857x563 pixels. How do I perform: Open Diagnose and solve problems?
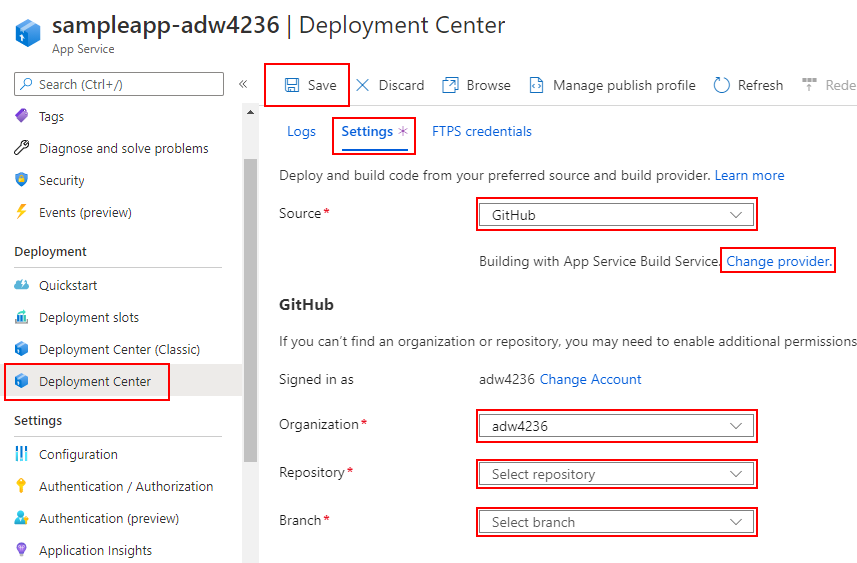pyautogui.click(x=124, y=148)
